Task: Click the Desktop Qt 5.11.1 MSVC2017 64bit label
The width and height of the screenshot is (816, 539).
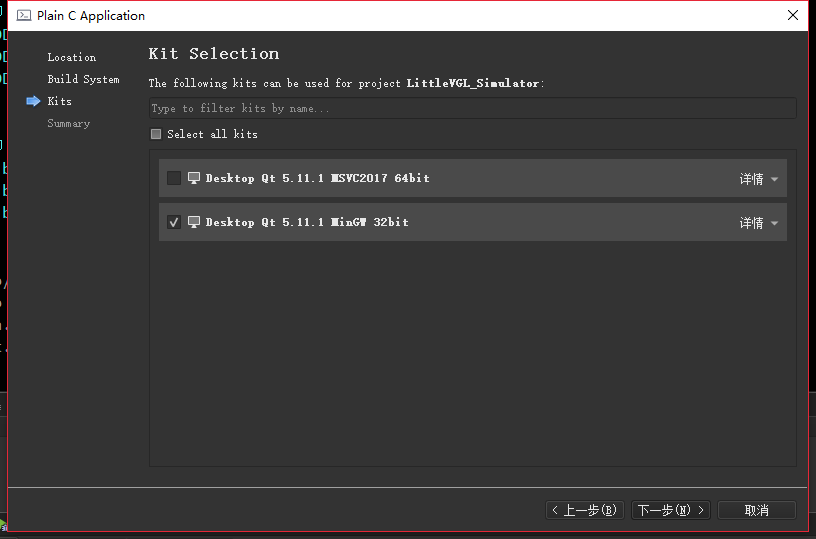Action: pos(317,178)
